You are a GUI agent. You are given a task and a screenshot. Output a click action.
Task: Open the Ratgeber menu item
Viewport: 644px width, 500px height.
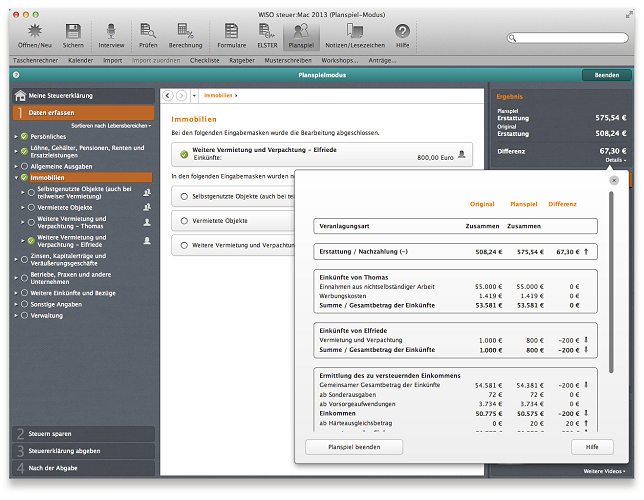(x=243, y=60)
